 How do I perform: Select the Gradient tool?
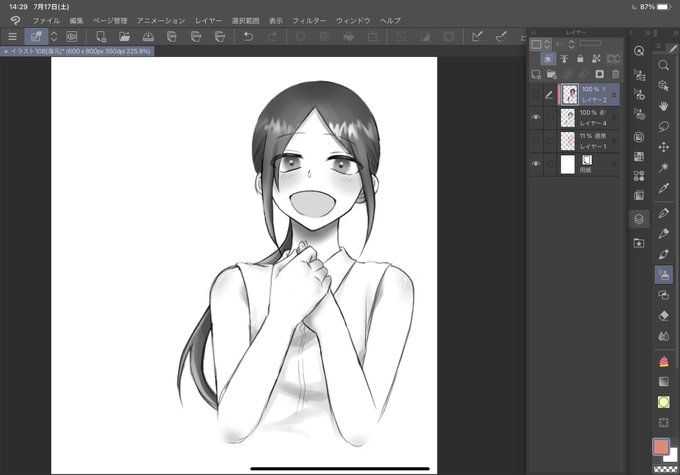point(664,382)
